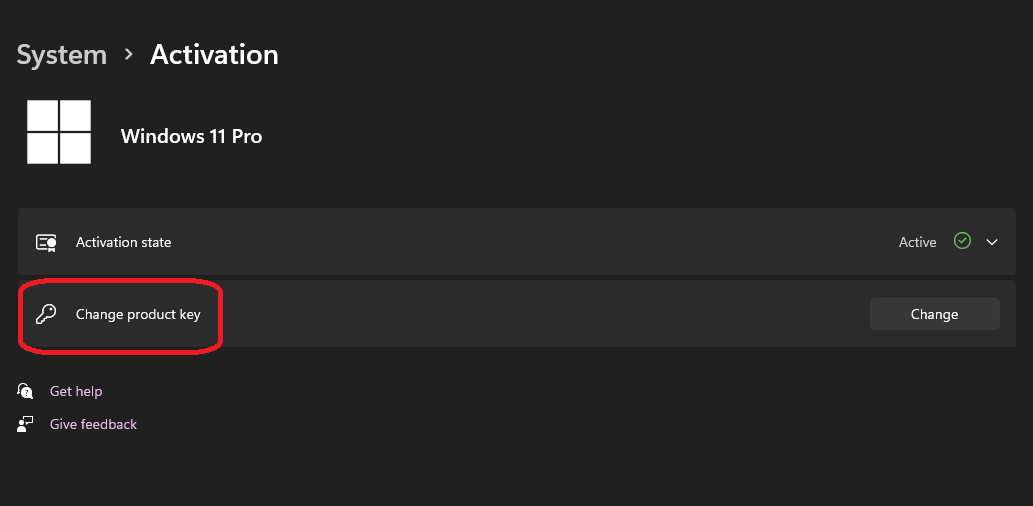This screenshot has width=1033, height=506.
Task: Click the Windows logo icon
Action: (59, 132)
